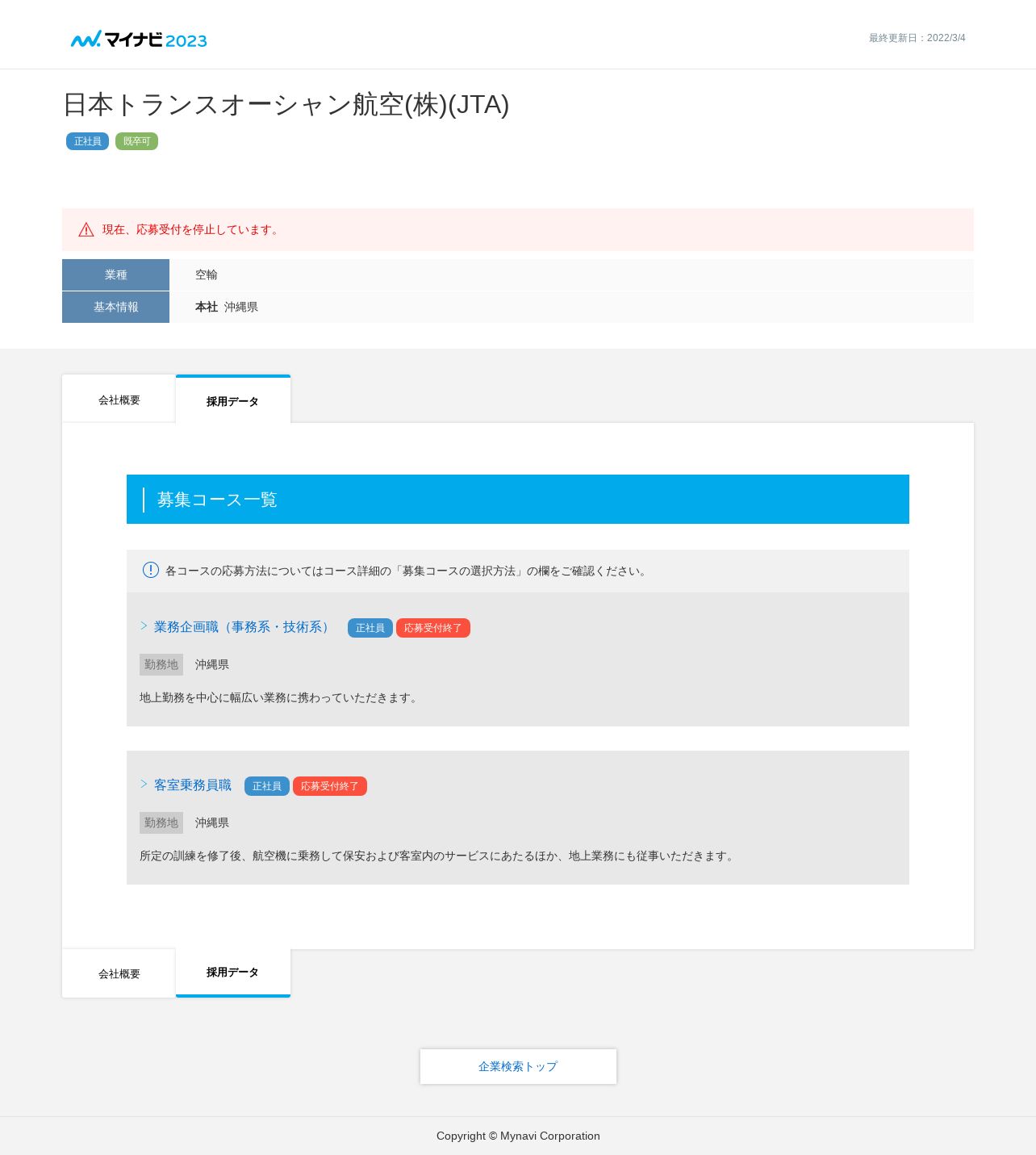Click 応募受付終了 badge on 客室乗務員職 row
Screen dimensions: 1036x1155
[330, 786]
